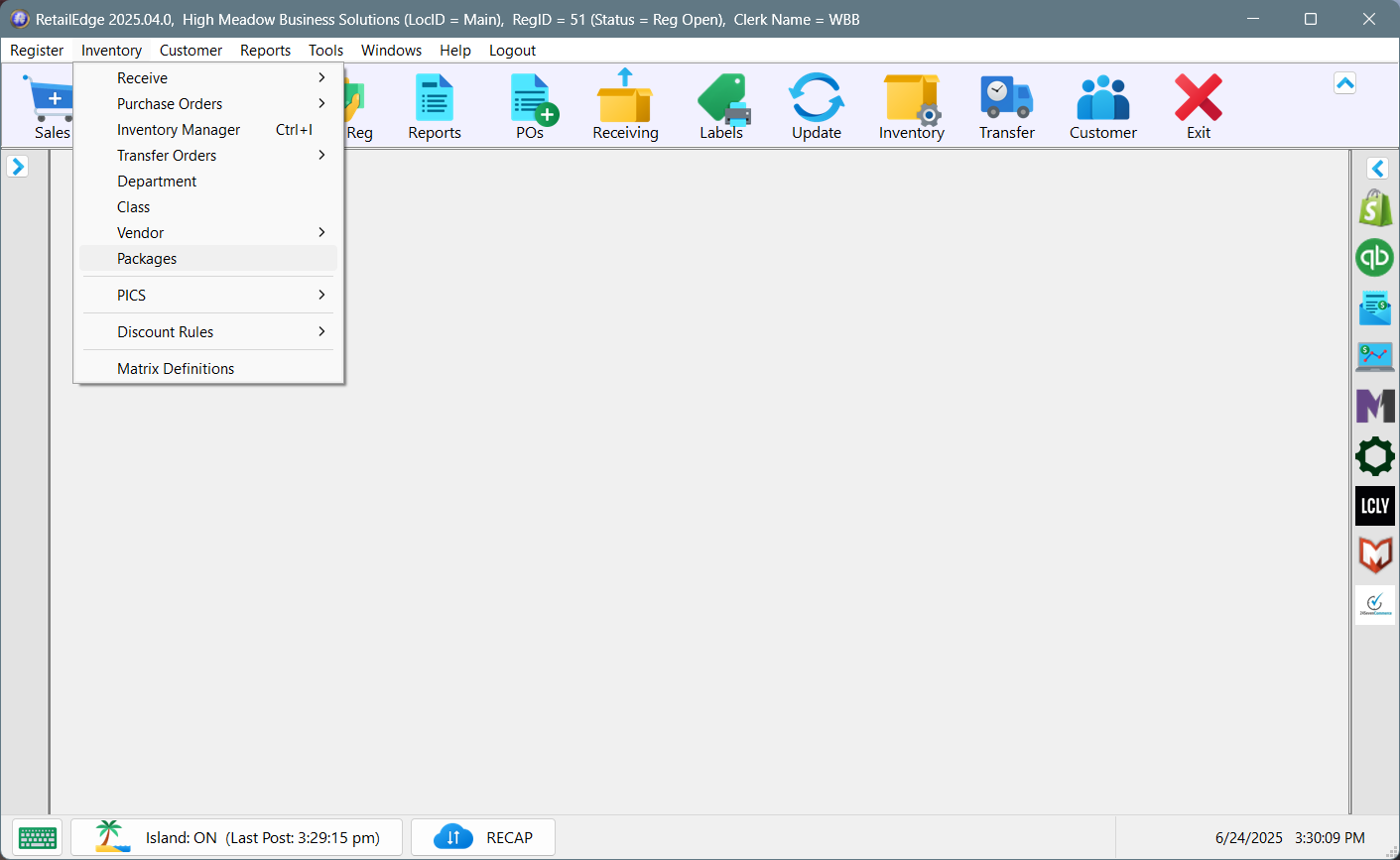Viewport: 1400px width, 860px height.
Task: Open the Tools menu
Action: point(325,50)
